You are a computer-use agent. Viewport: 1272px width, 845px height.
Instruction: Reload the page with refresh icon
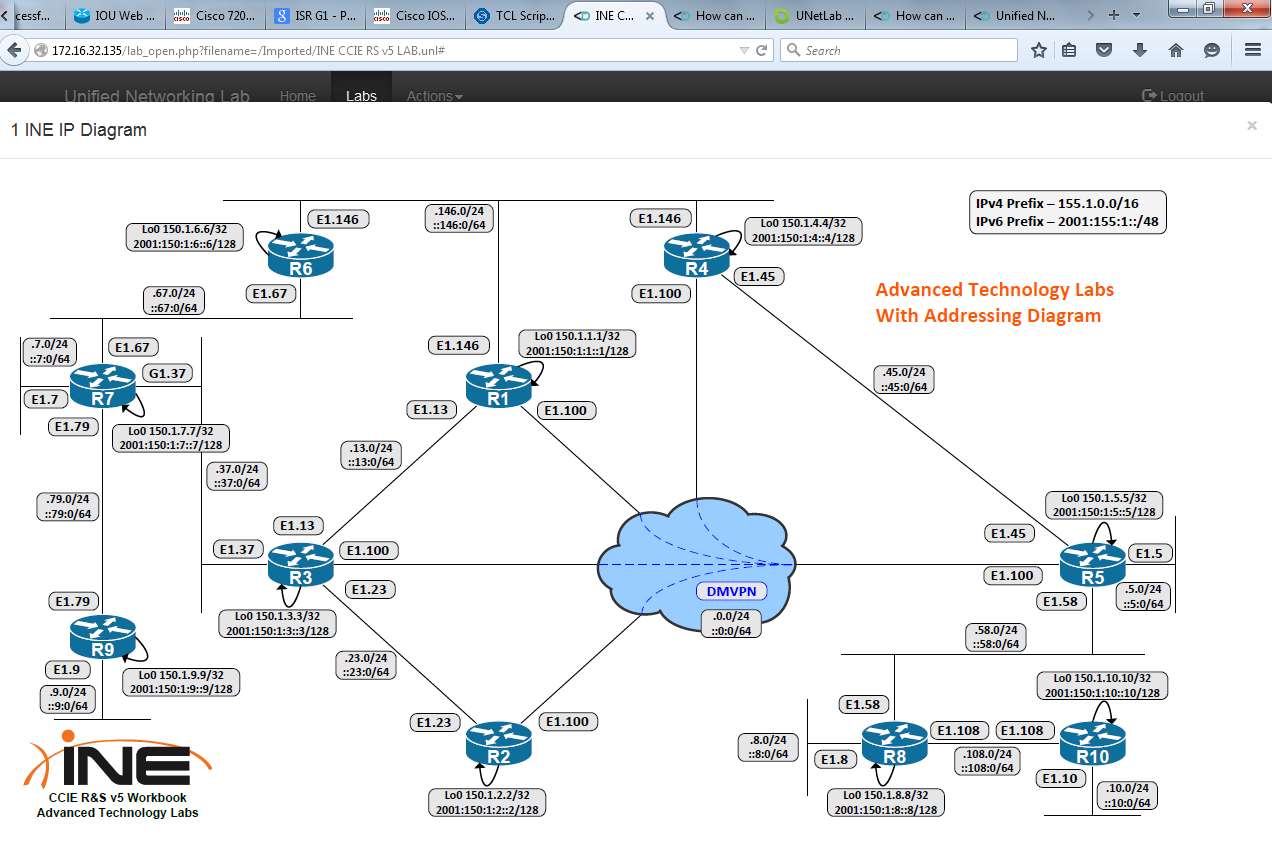pyautogui.click(x=761, y=50)
